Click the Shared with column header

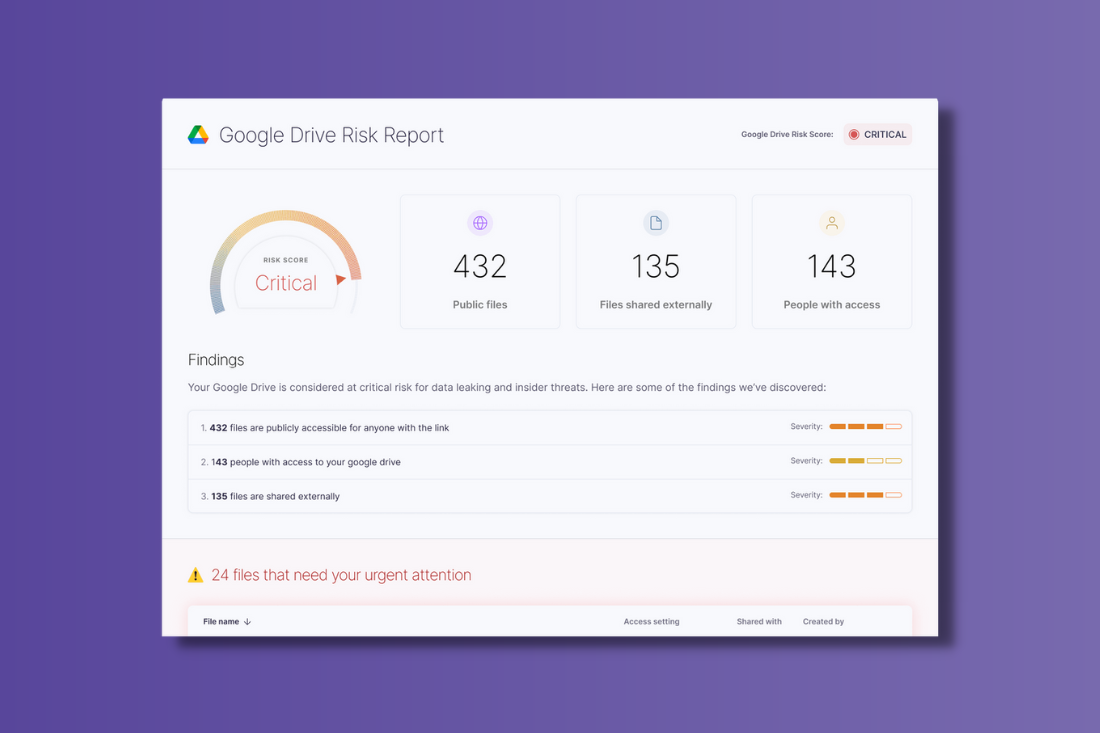[758, 621]
